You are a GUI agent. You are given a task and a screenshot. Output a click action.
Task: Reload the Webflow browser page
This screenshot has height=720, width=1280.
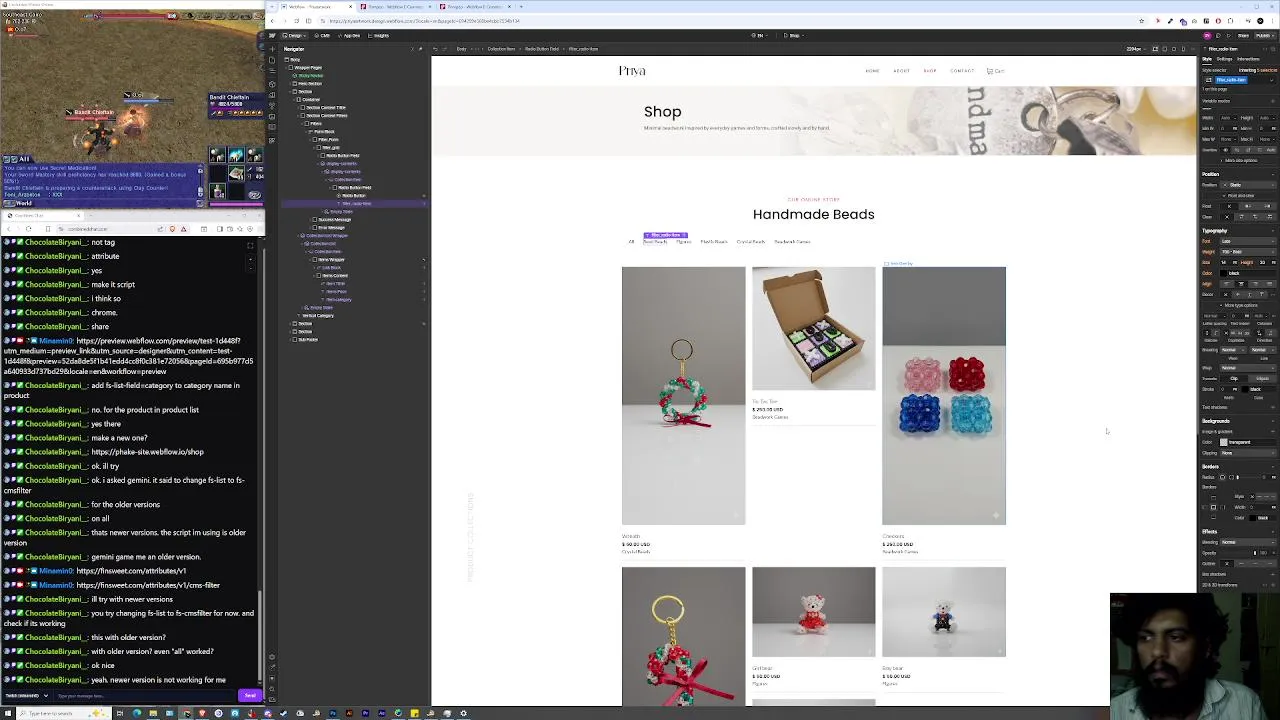click(x=296, y=20)
